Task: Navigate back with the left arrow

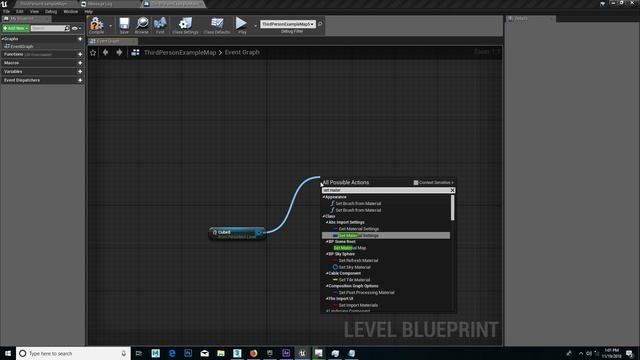Action: pos(106,52)
